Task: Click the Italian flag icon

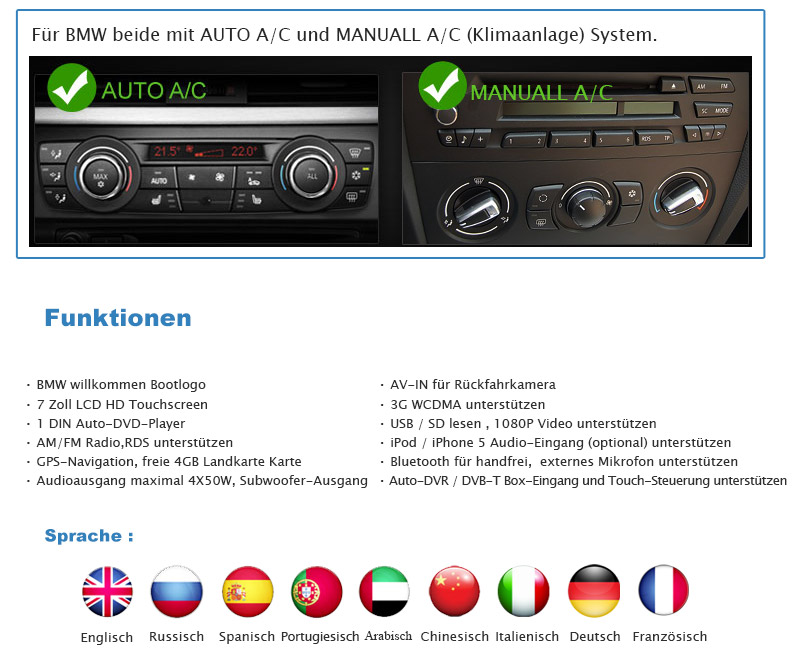Action: point(524,591)
